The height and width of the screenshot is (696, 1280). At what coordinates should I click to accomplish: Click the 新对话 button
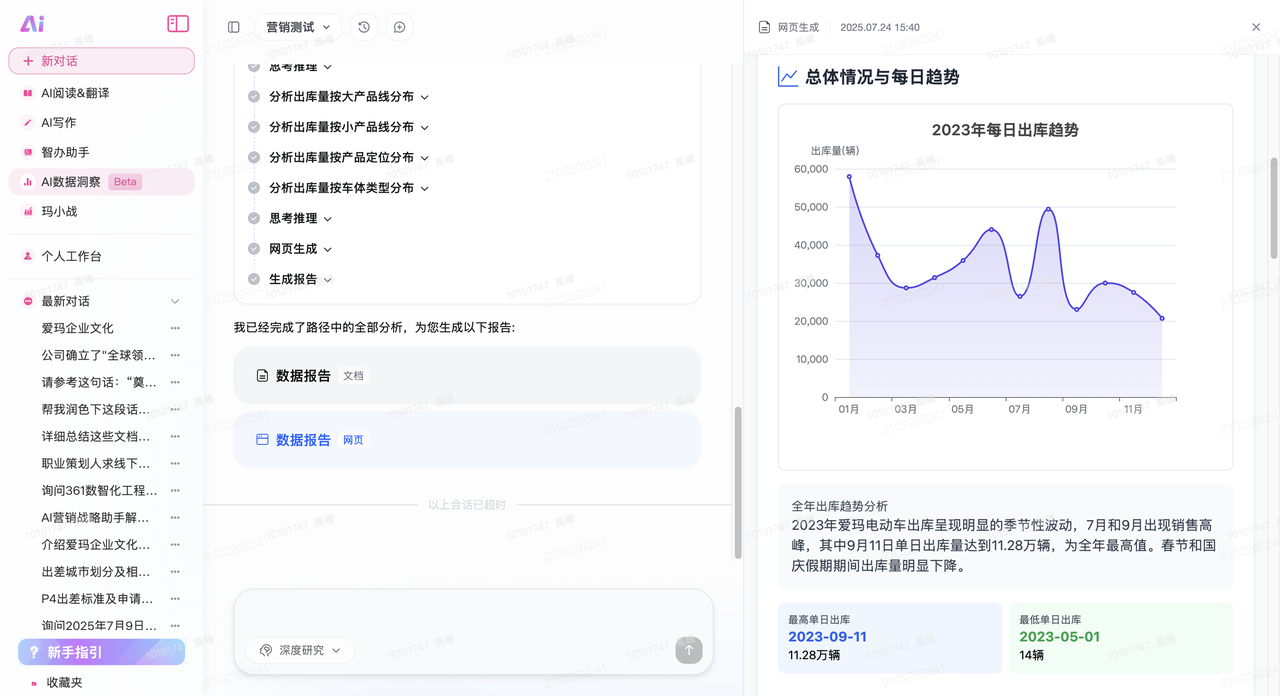coord(101,61)
